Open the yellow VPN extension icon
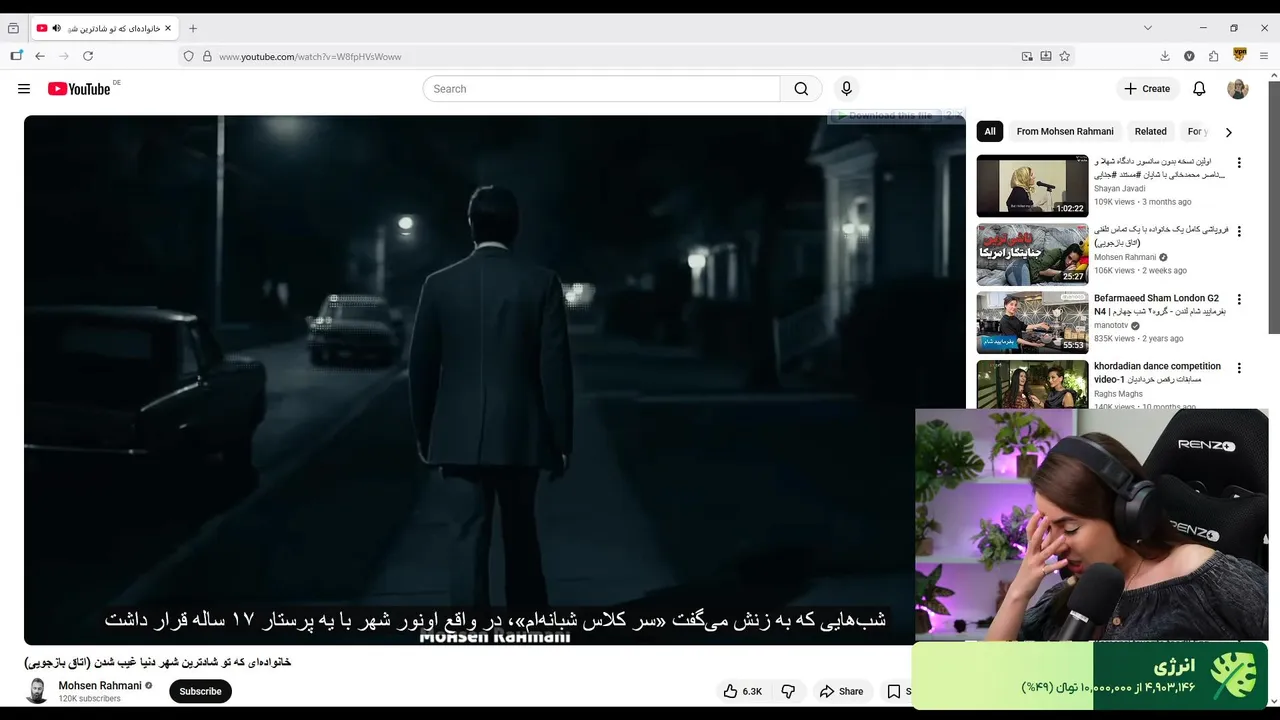This screenshot has width=1280, height=720. [x=1240, y=55]
